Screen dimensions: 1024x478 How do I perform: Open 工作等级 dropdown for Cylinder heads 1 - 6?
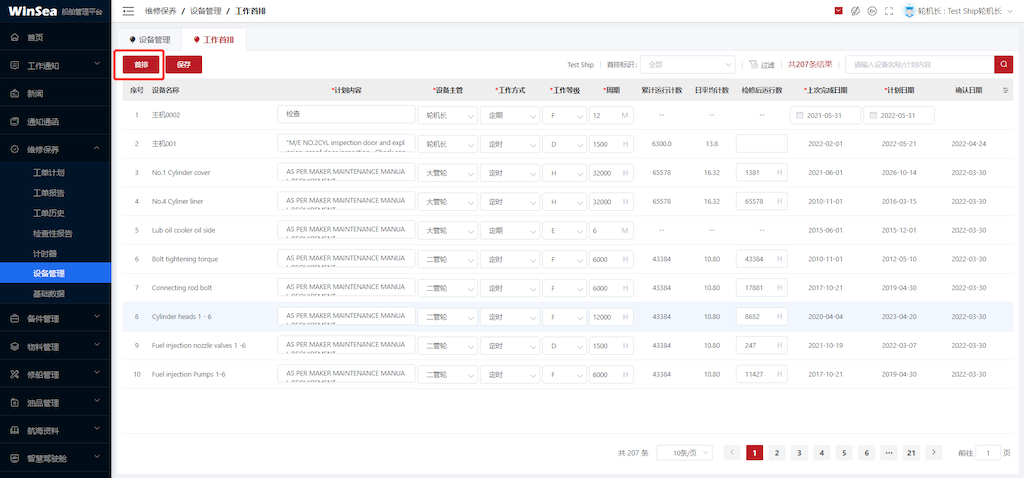(x=564, y=317)
